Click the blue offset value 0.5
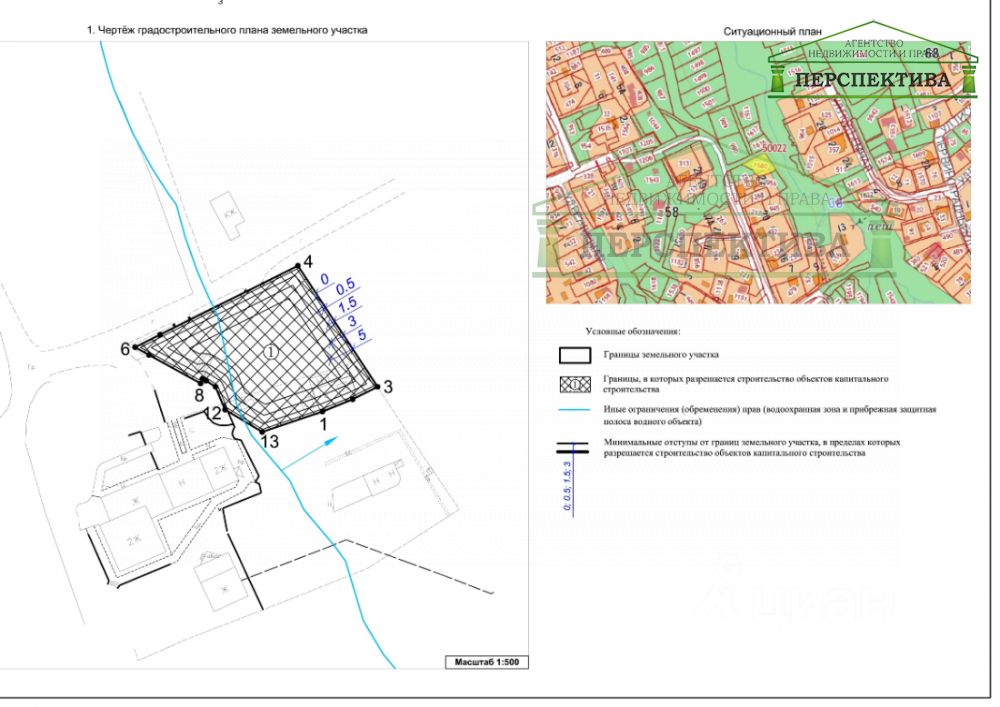This screenshot has height=707, width=1000. (x=345, y=286)
